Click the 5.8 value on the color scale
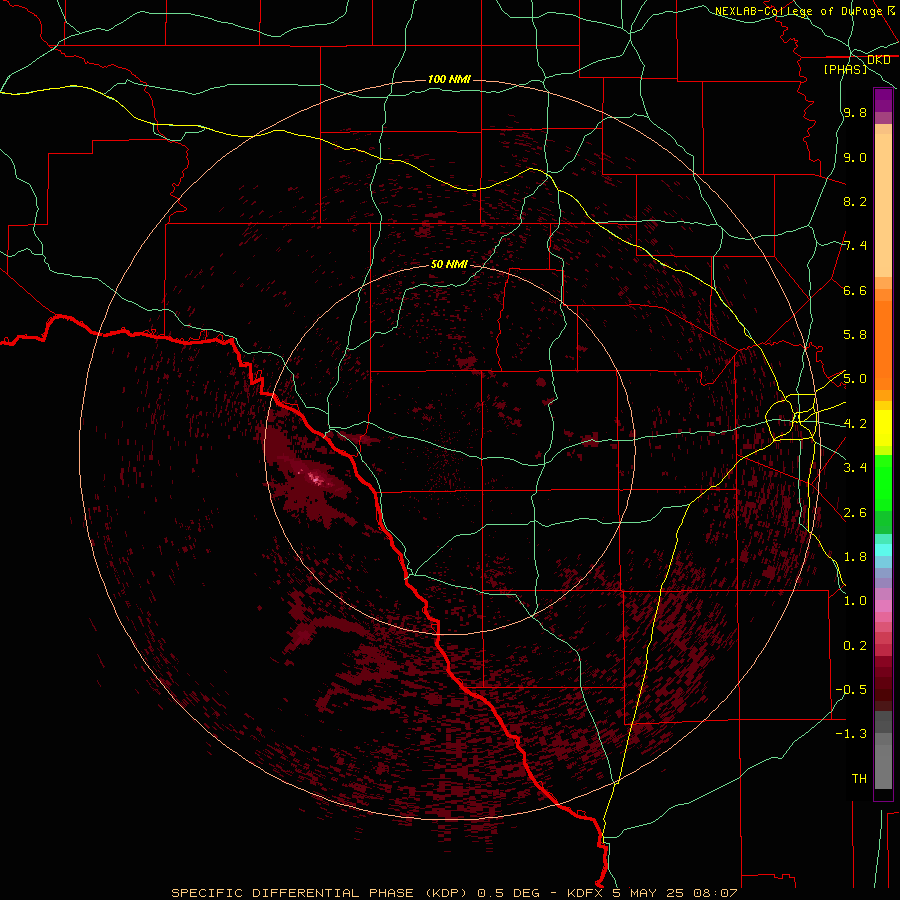The width and height of the screenshot is (900, 900). [x=855, y=335]
